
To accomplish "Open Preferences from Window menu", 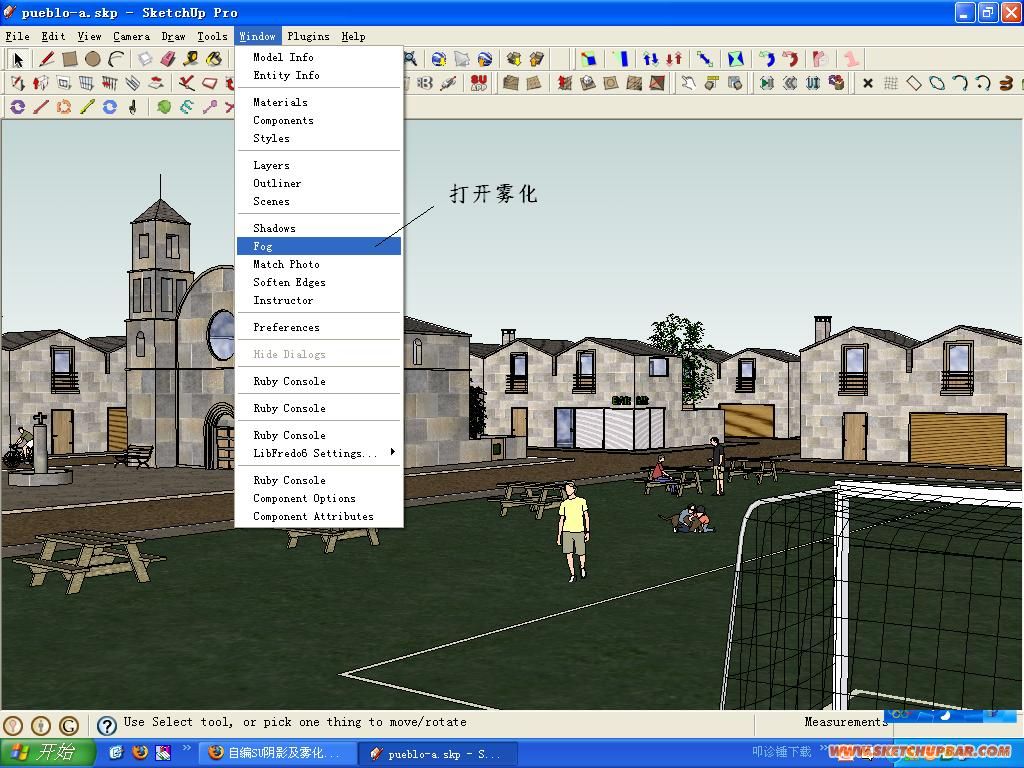I will pyautogui.click(x=319, y=327).
